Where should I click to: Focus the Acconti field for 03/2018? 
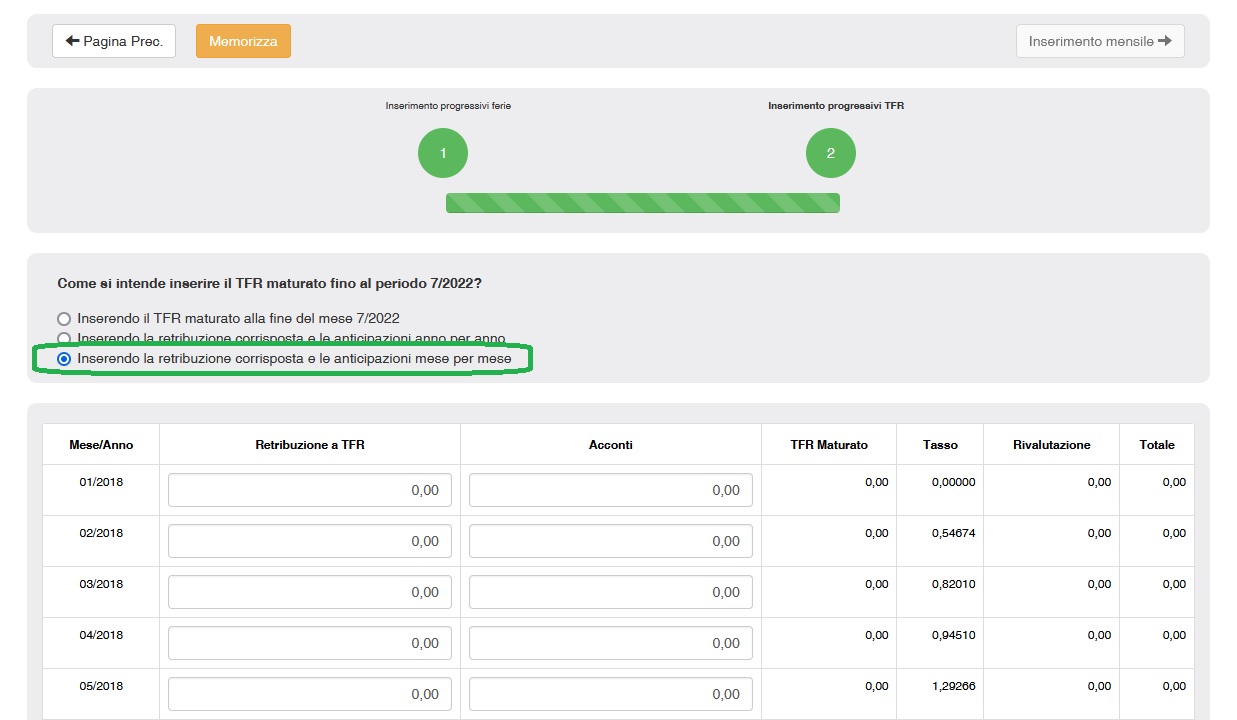click(610, 592)
